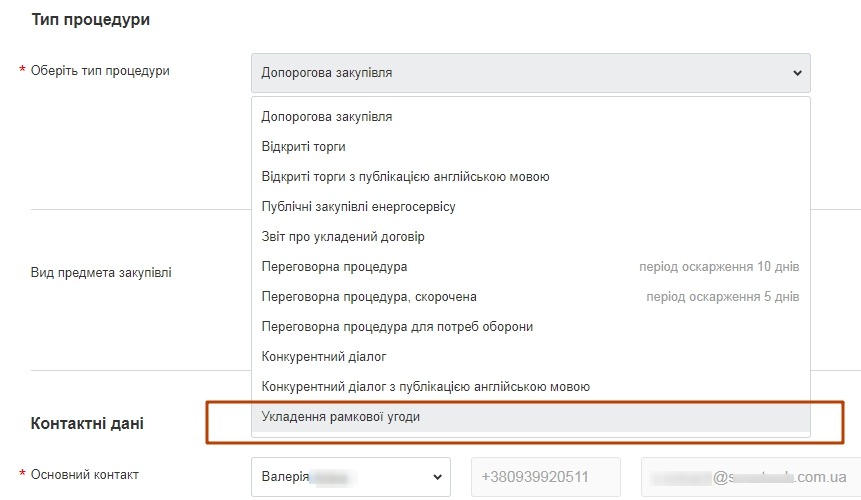Choose 'Конкурентний діалог з публікацією англійською мовою'

click(425, 387)
